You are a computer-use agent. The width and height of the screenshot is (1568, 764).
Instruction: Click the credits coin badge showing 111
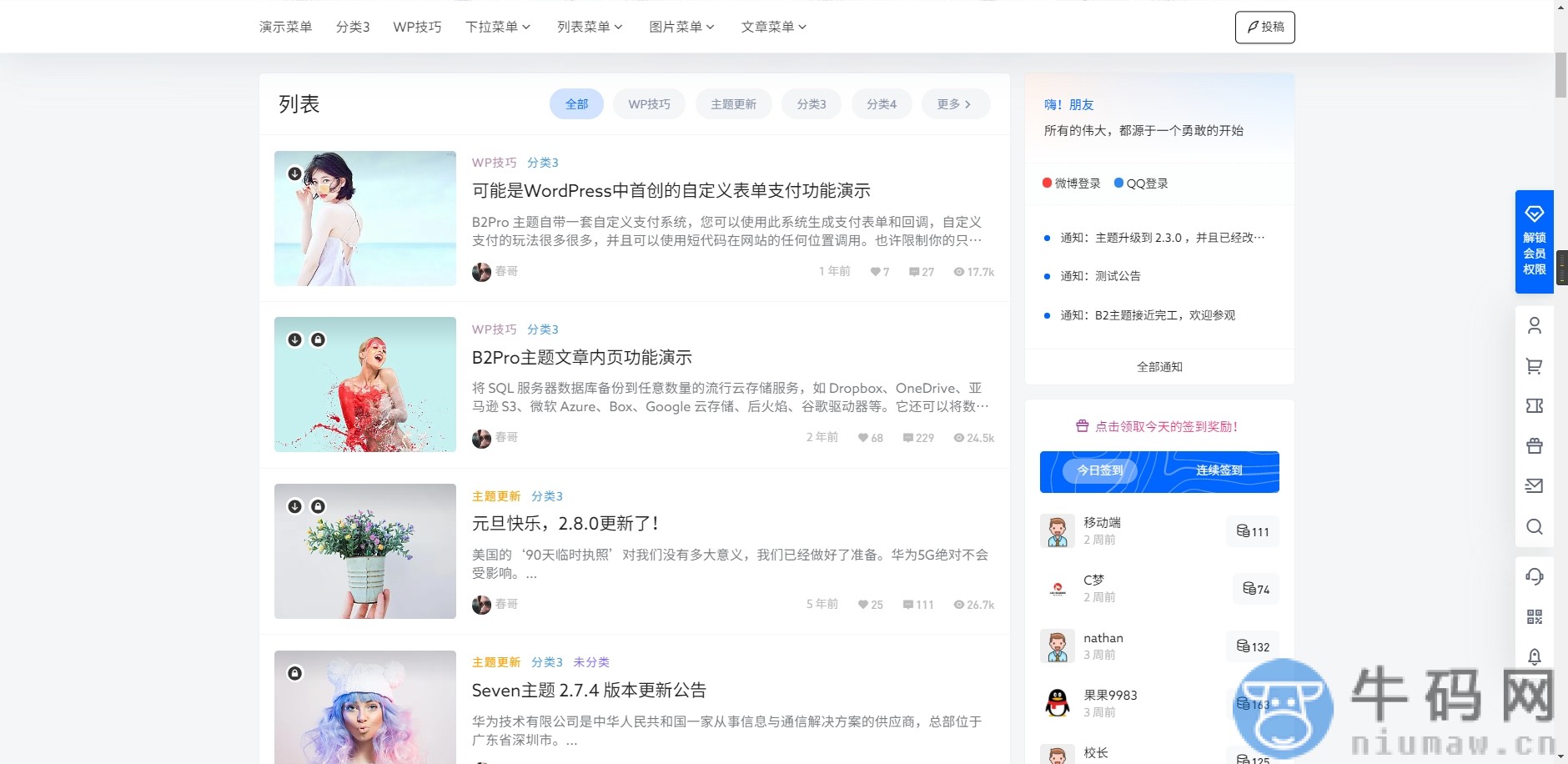(x=1252, y=531)
